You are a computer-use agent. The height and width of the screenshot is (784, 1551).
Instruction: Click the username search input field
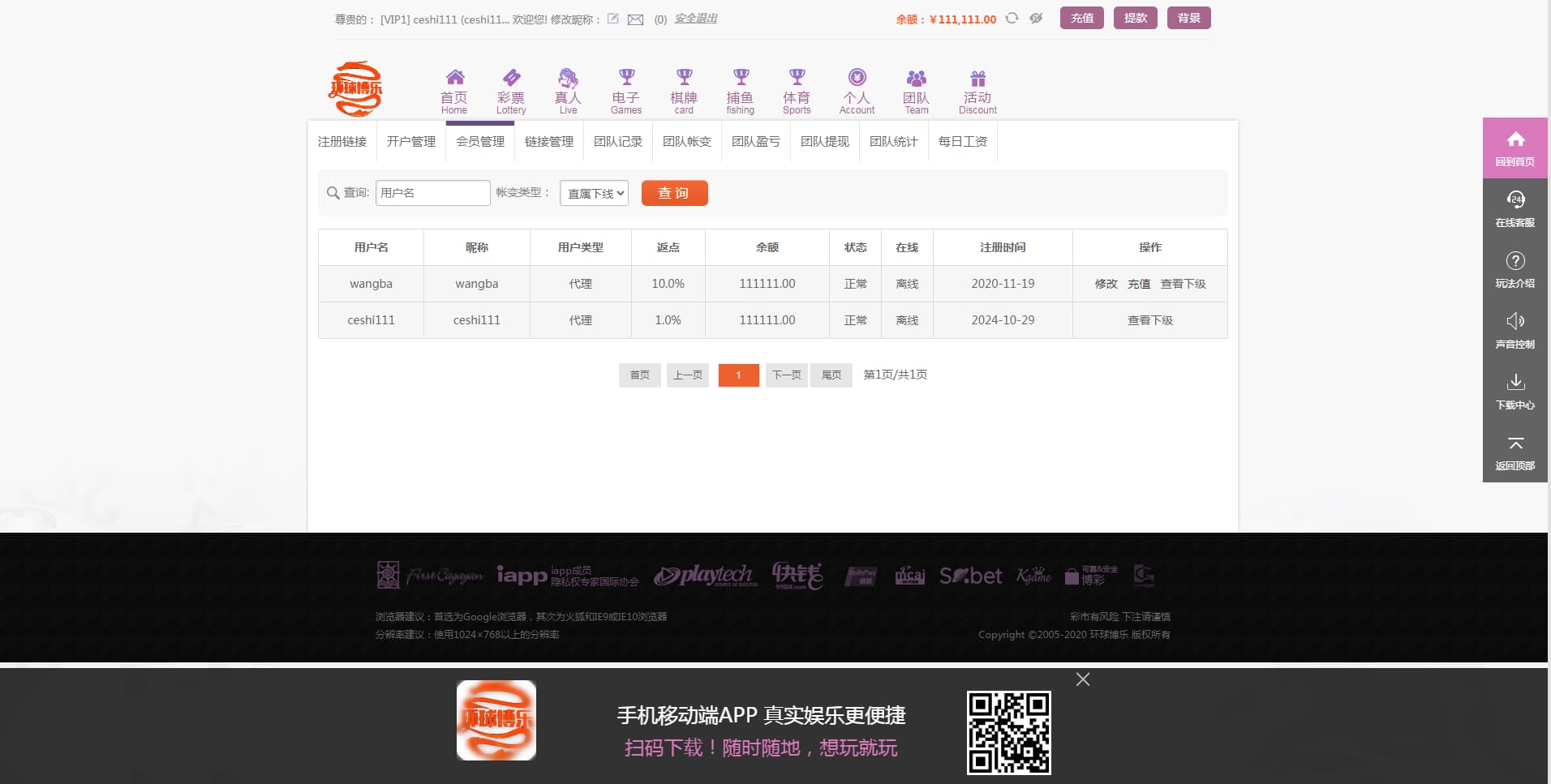432,193
